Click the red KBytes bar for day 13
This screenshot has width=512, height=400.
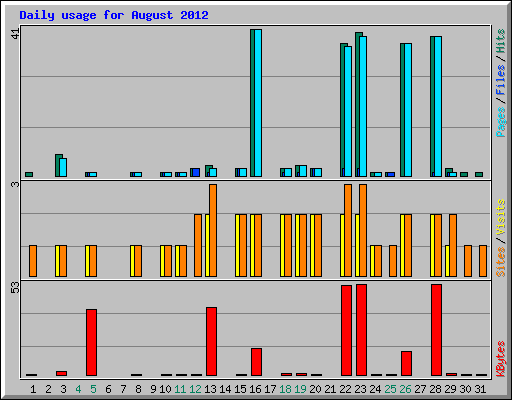pyautogui.click(x=211, y=341)
